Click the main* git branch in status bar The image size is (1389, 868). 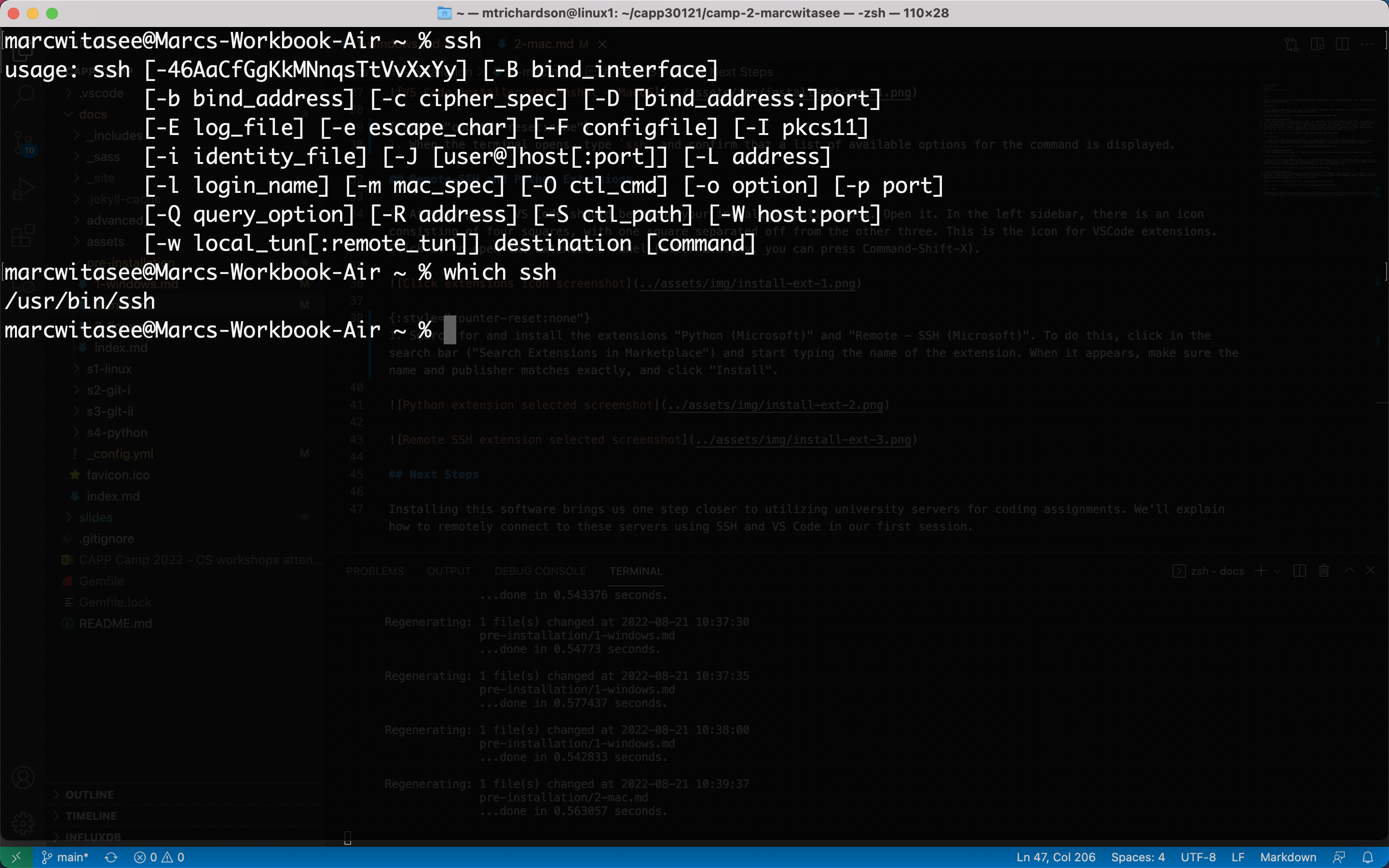pos(66,857)
